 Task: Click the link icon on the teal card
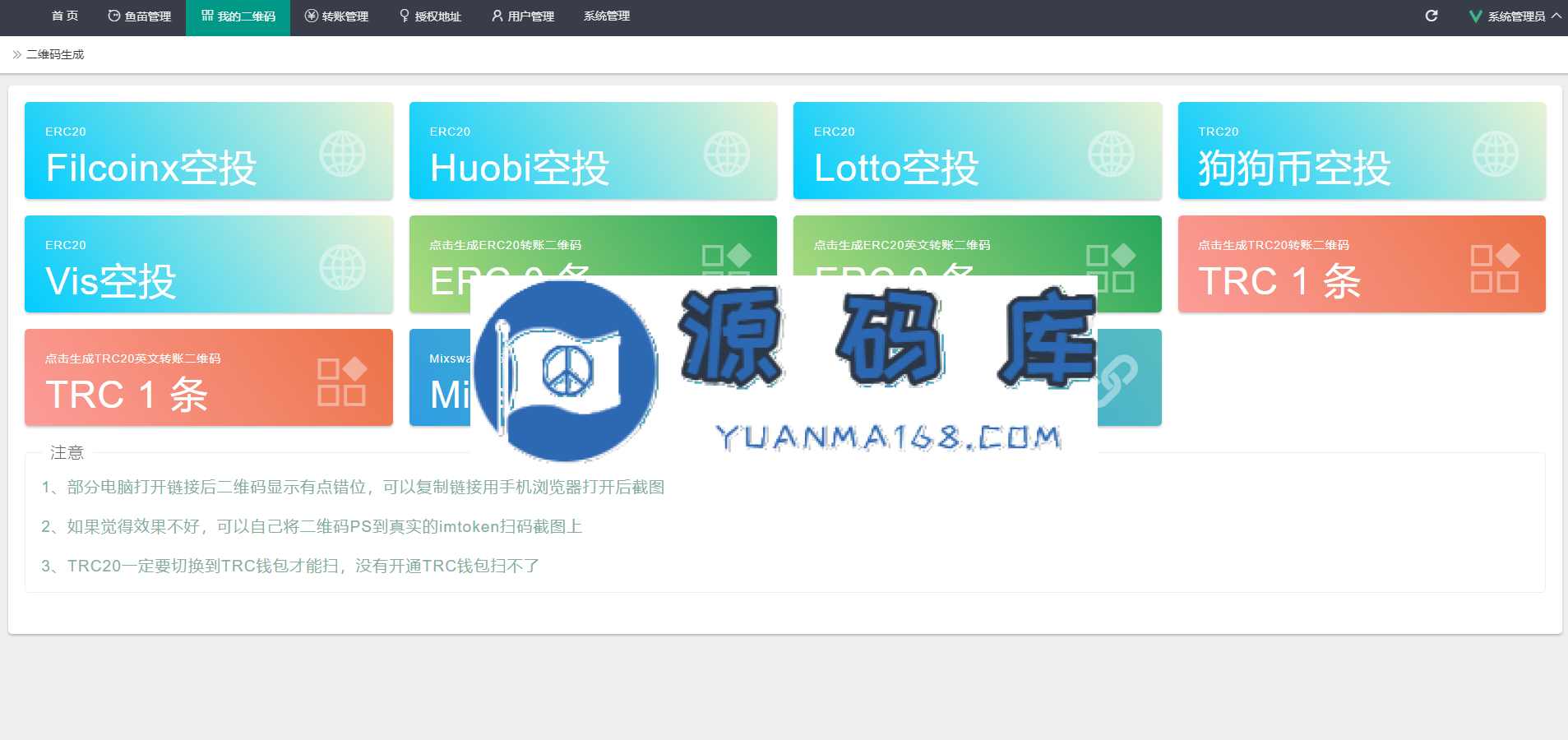1118,380
